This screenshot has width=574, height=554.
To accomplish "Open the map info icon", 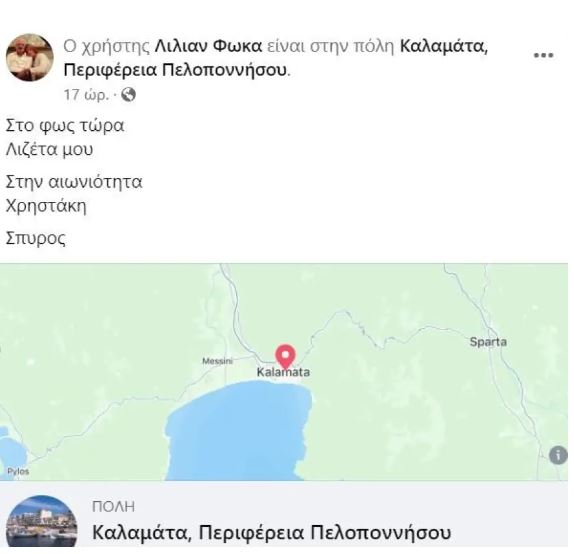I will [x=558, y=455].
